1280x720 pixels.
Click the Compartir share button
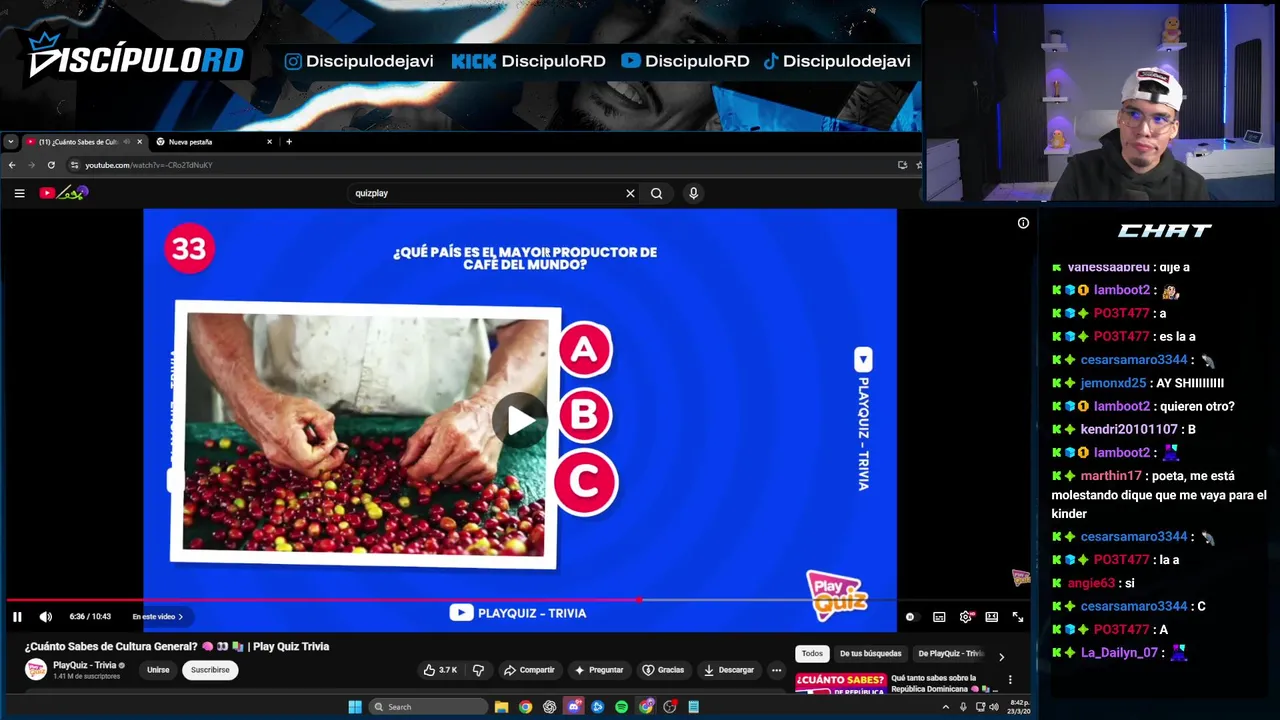click(x=529, y=670)
